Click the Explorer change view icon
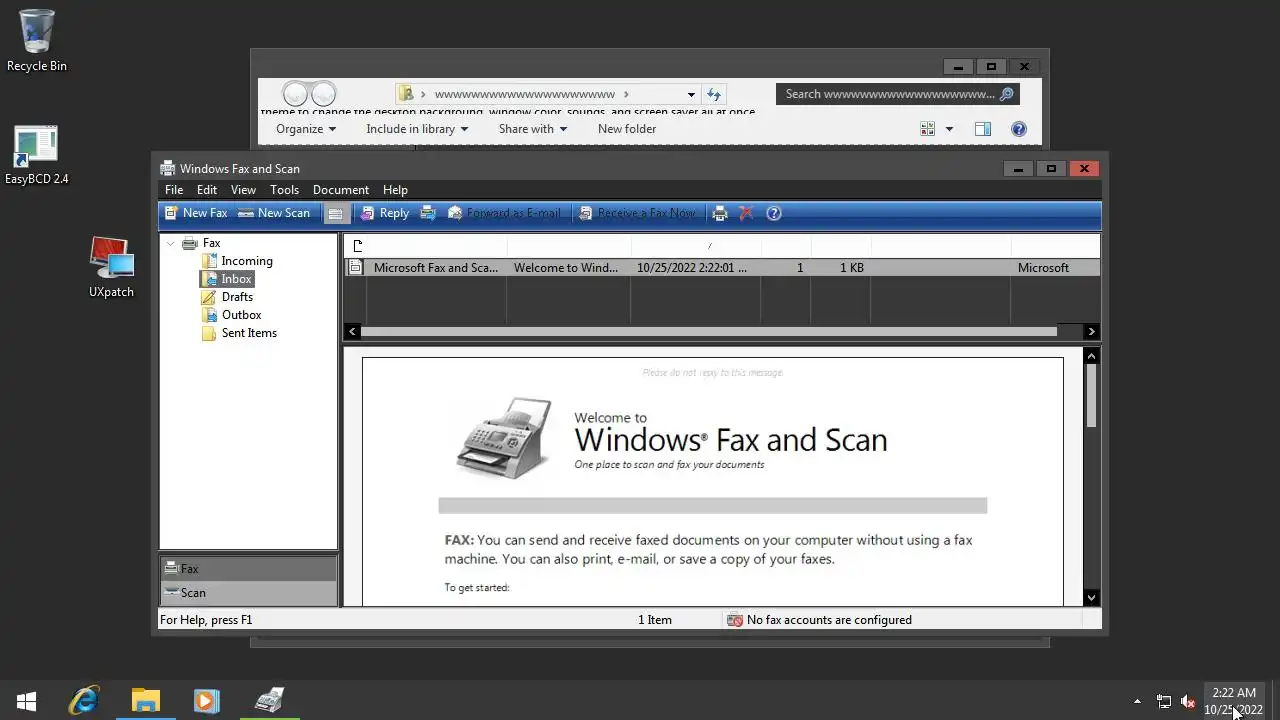 [x=927, y=129]
